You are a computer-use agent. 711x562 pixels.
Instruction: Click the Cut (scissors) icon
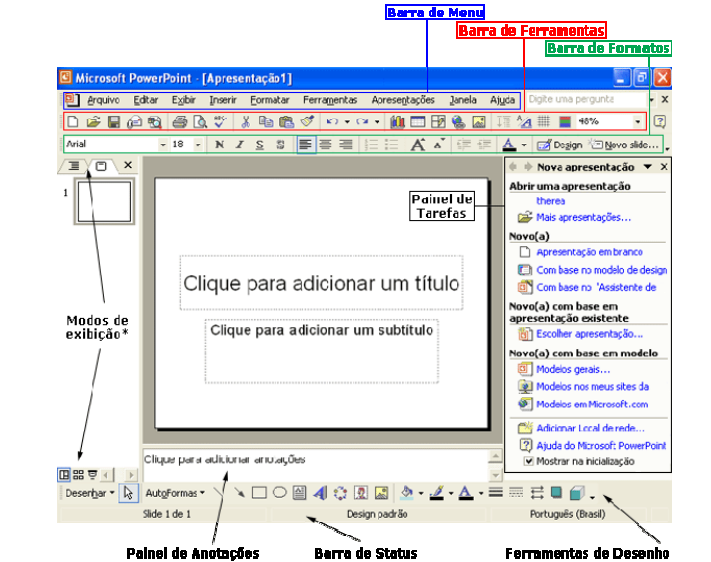(x=245, y=122)
